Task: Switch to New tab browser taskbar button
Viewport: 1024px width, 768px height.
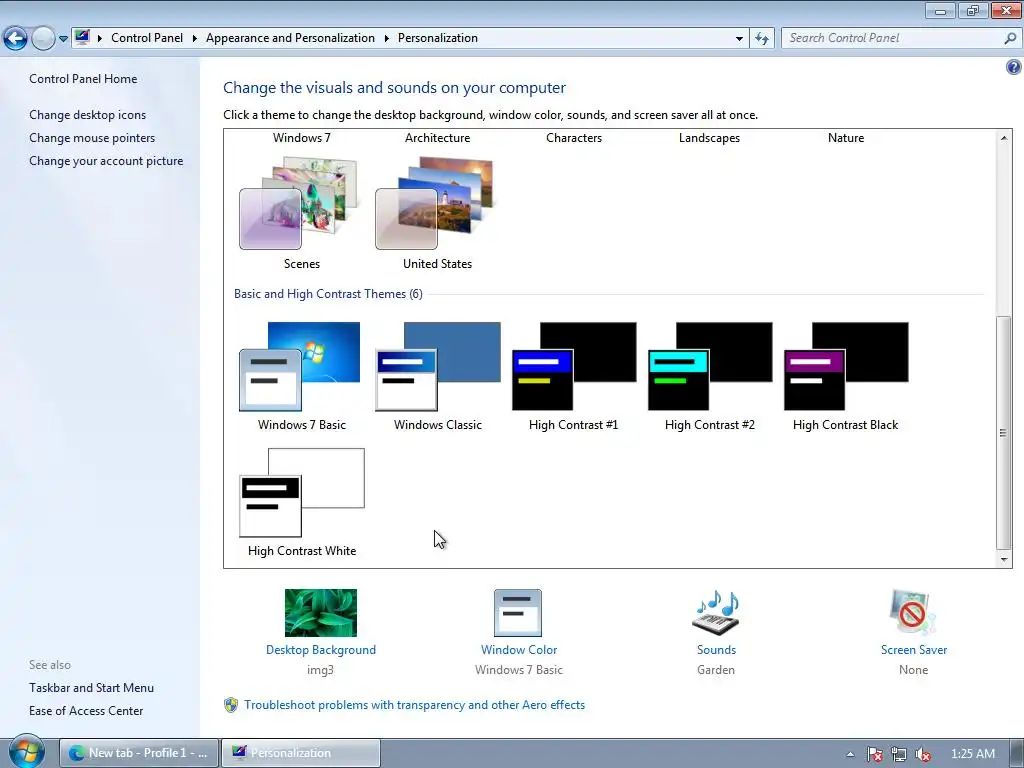Action: pos(138,753)
